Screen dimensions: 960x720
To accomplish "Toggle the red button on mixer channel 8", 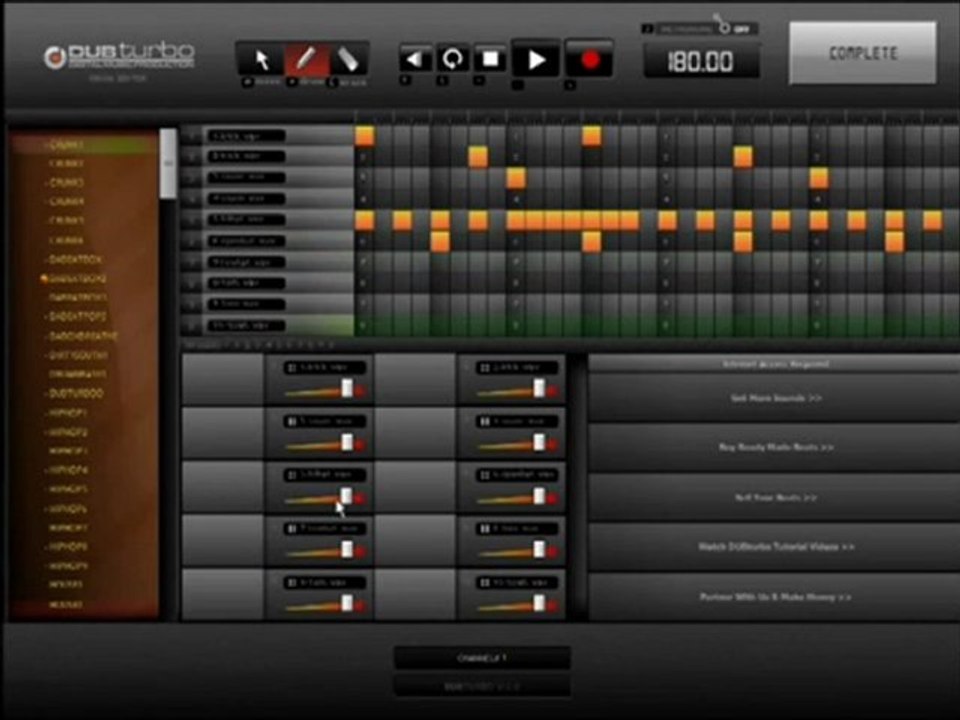I will (x=552, y=552).
